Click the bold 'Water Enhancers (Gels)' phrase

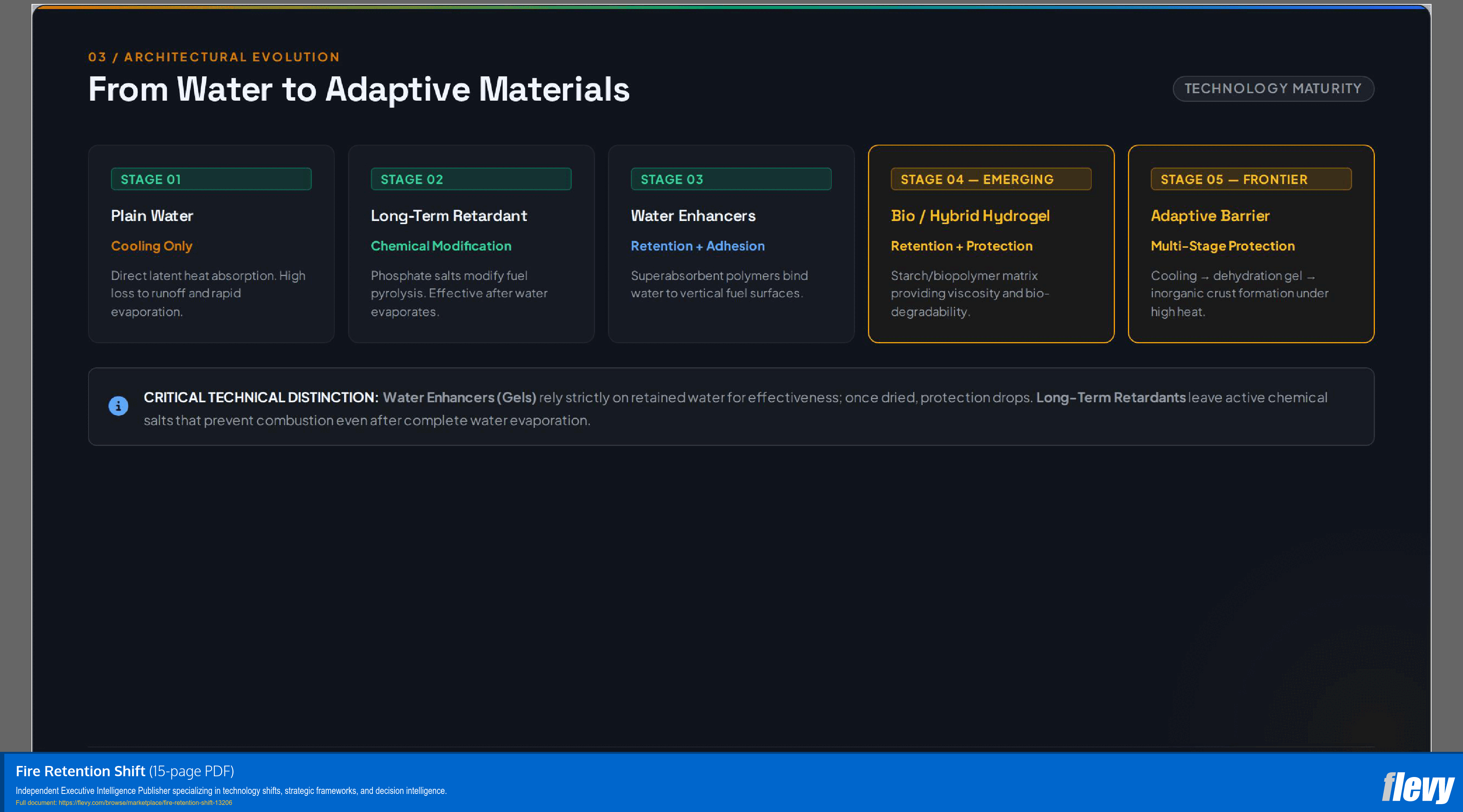pyautogui.click(x=459, y=398)
